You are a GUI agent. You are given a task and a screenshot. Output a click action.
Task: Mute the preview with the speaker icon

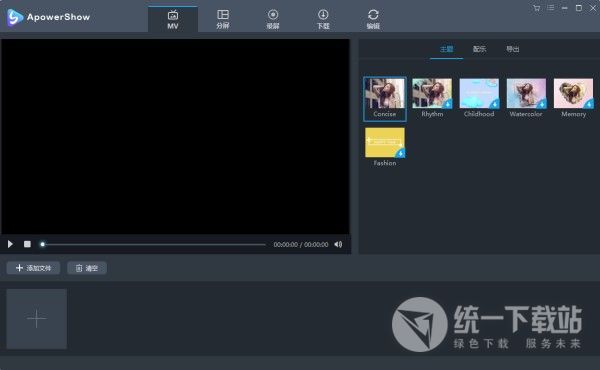click(338, 244)
